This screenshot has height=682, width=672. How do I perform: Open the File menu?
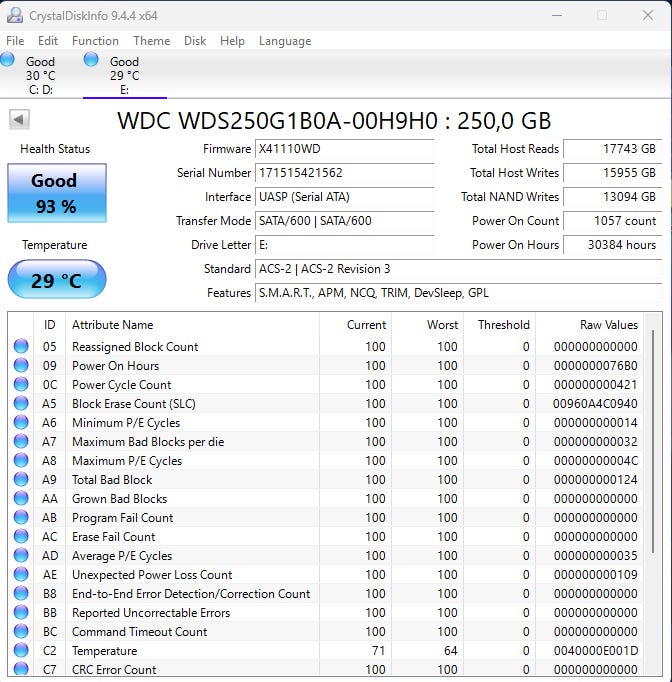pyautogui.click(x=15, y=41)
